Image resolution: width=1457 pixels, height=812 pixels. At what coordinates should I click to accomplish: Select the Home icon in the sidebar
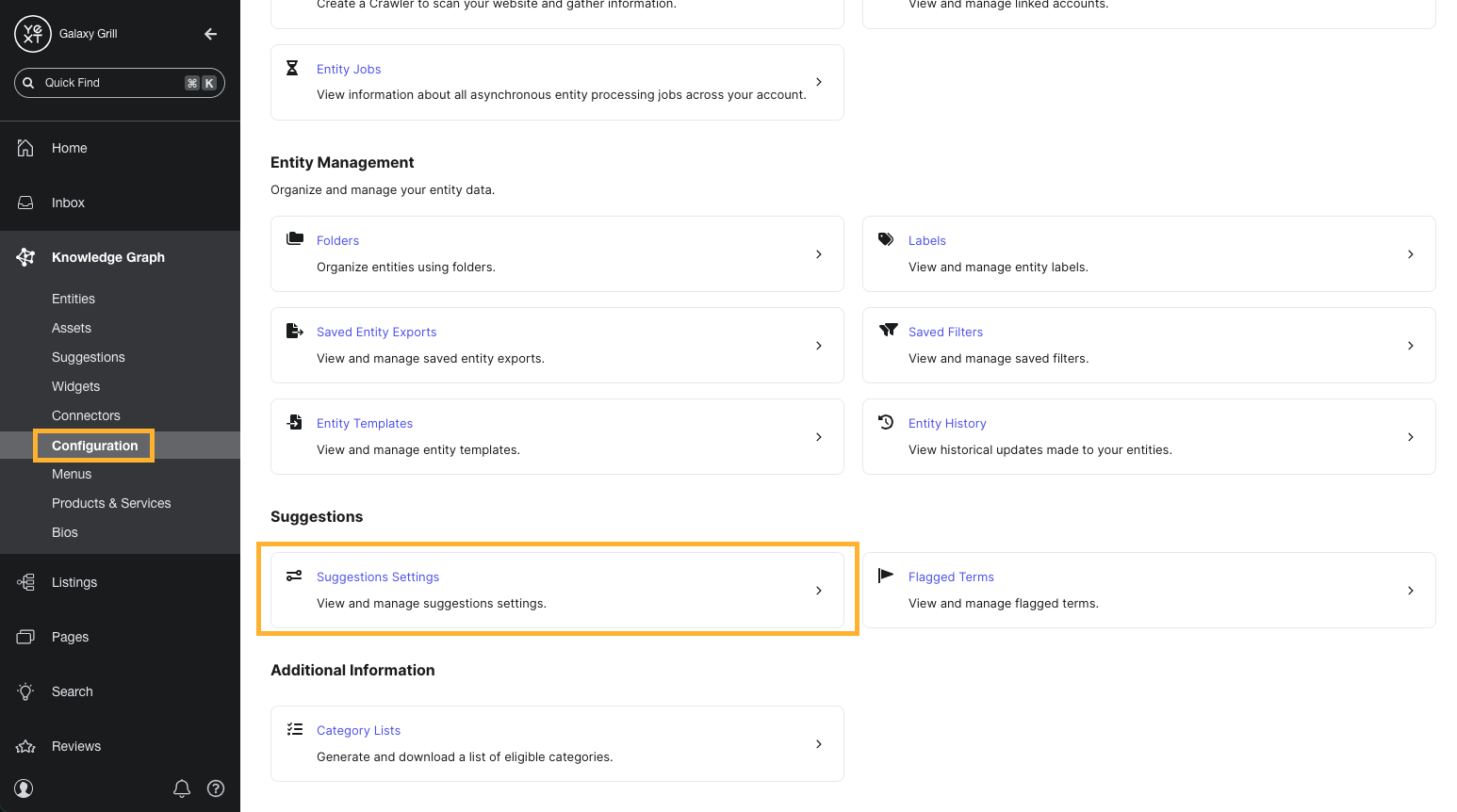[x=24, y=147]
